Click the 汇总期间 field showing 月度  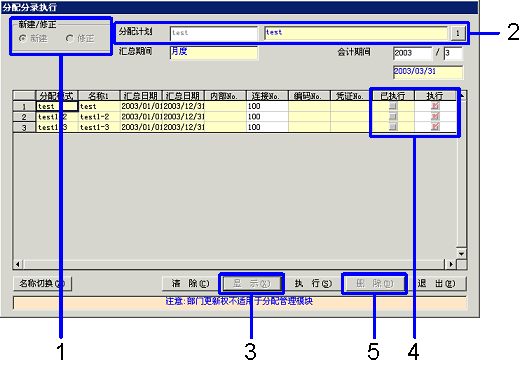(214, 53)
